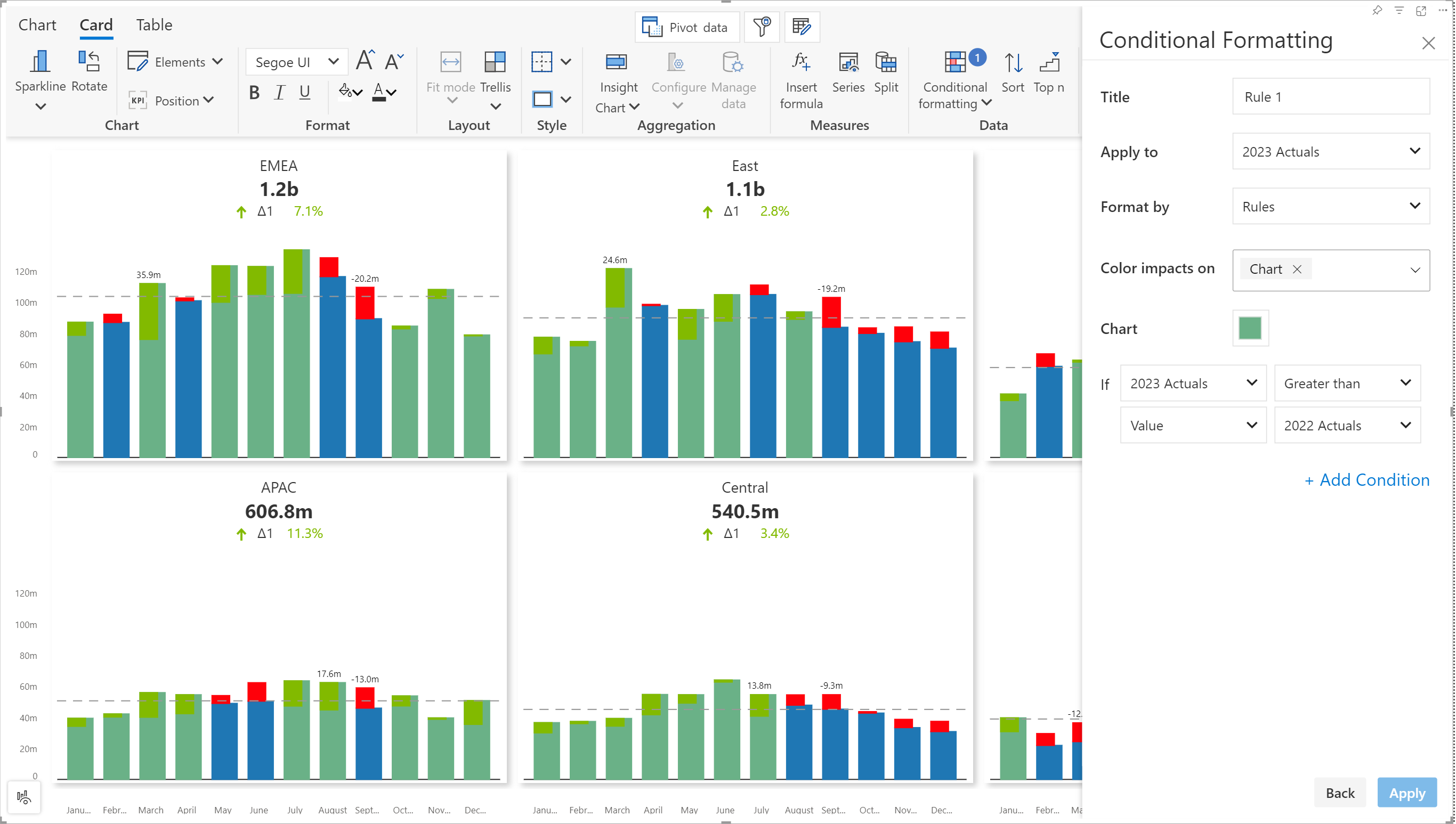The image size is (1456, 824).
Task: Click the Apply button
Action: [x=1406, y=793]
